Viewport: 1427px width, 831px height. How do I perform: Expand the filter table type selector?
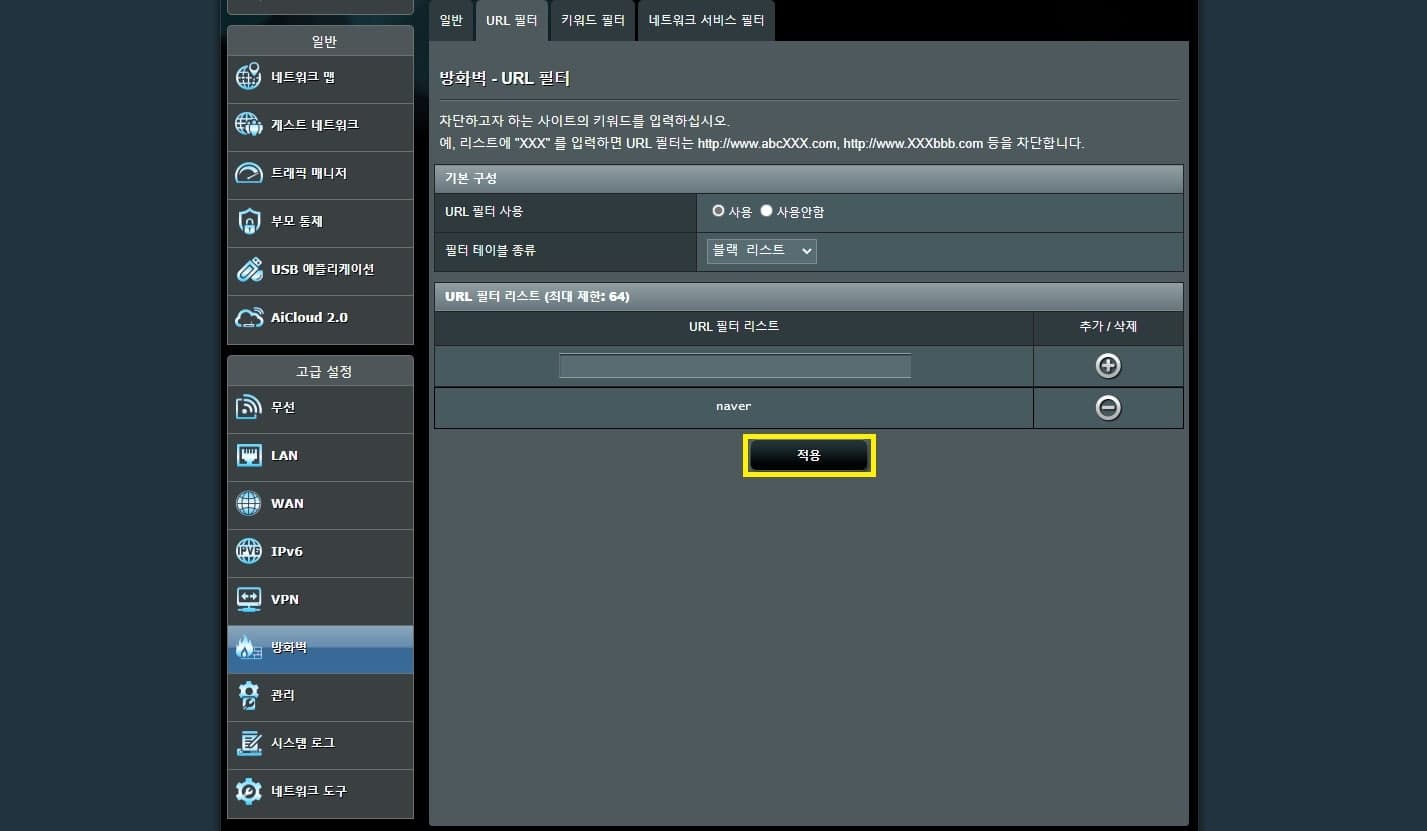click(759, 251)
